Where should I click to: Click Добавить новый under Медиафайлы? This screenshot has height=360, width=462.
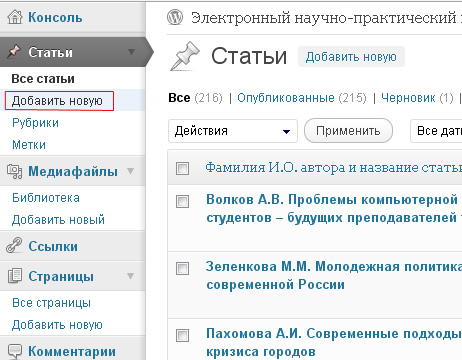pyautogui.click(x=58, y=220)
